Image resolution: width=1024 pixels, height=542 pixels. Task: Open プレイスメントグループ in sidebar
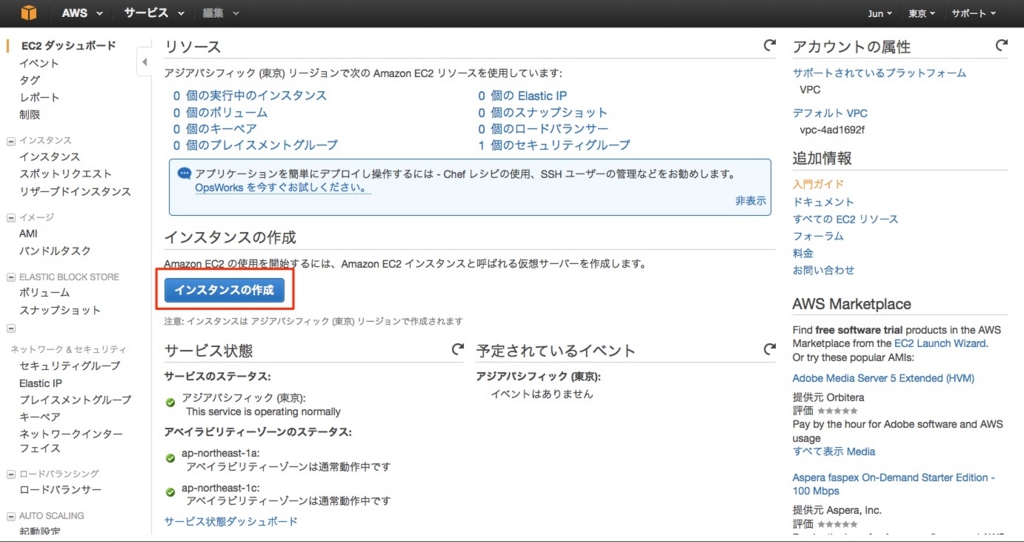[75, 400]
